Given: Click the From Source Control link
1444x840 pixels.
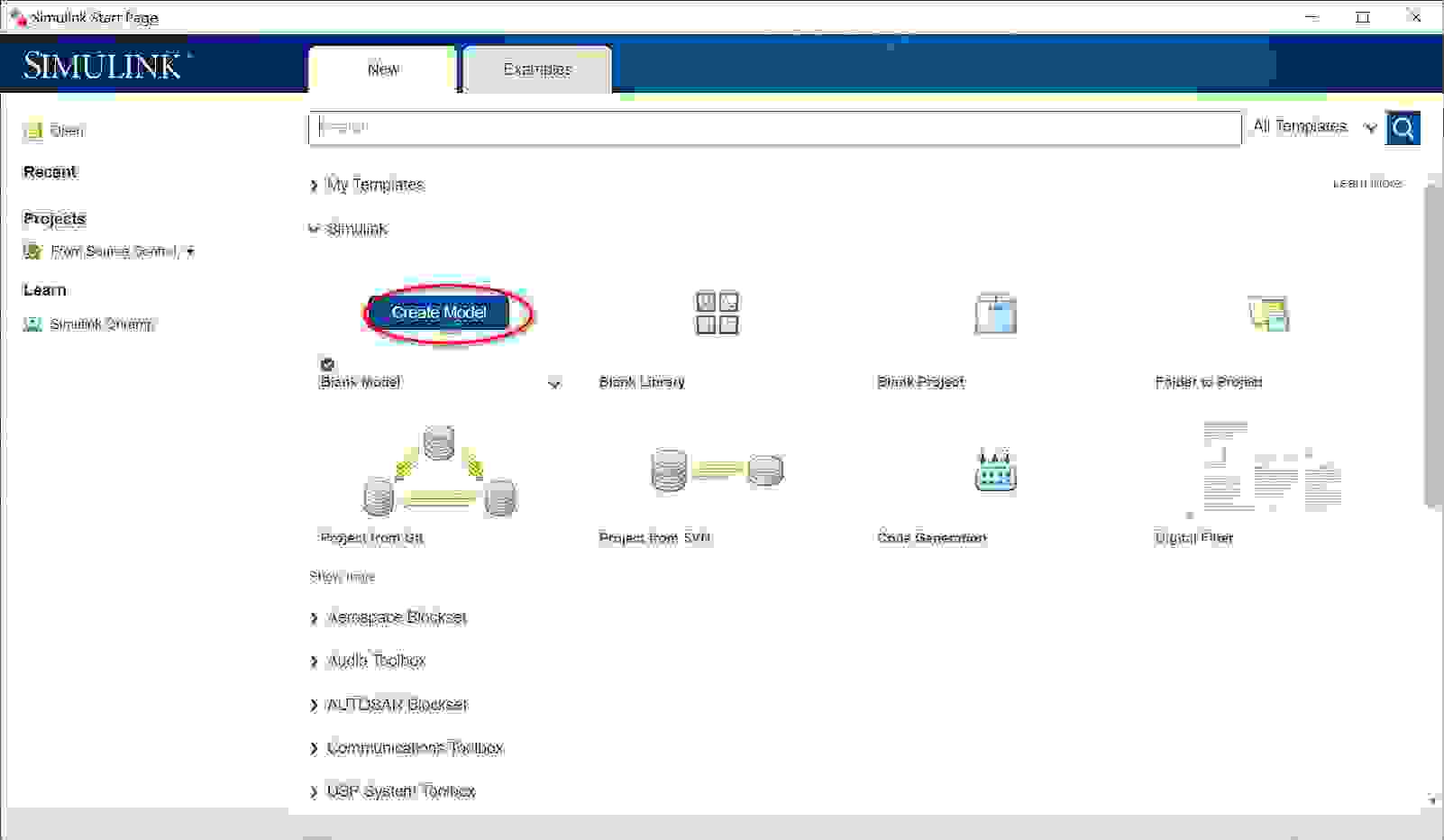Looking at the screenshot, I should point(114,251).
